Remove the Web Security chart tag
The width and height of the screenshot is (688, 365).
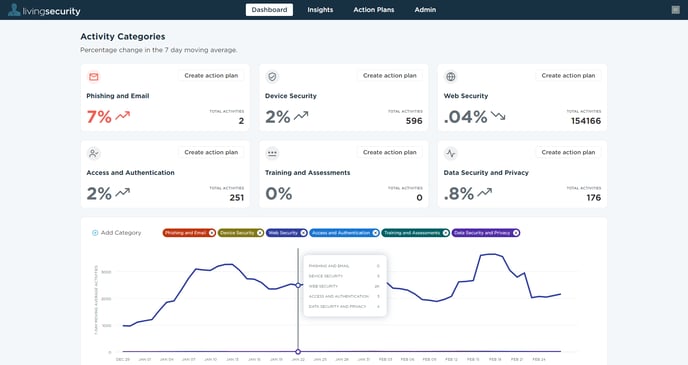(303, 233)
